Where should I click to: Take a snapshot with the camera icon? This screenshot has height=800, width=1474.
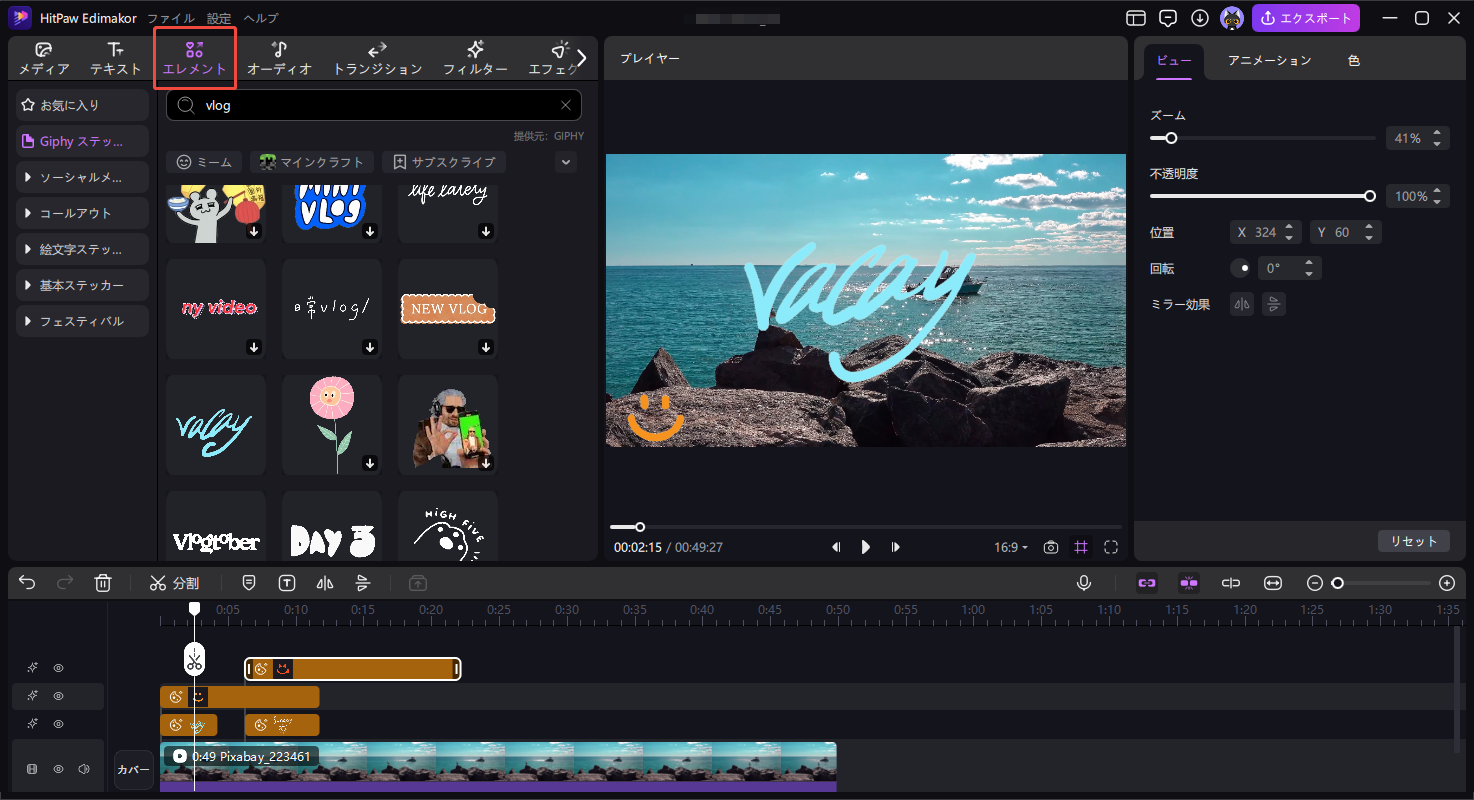coord(1051,547)
